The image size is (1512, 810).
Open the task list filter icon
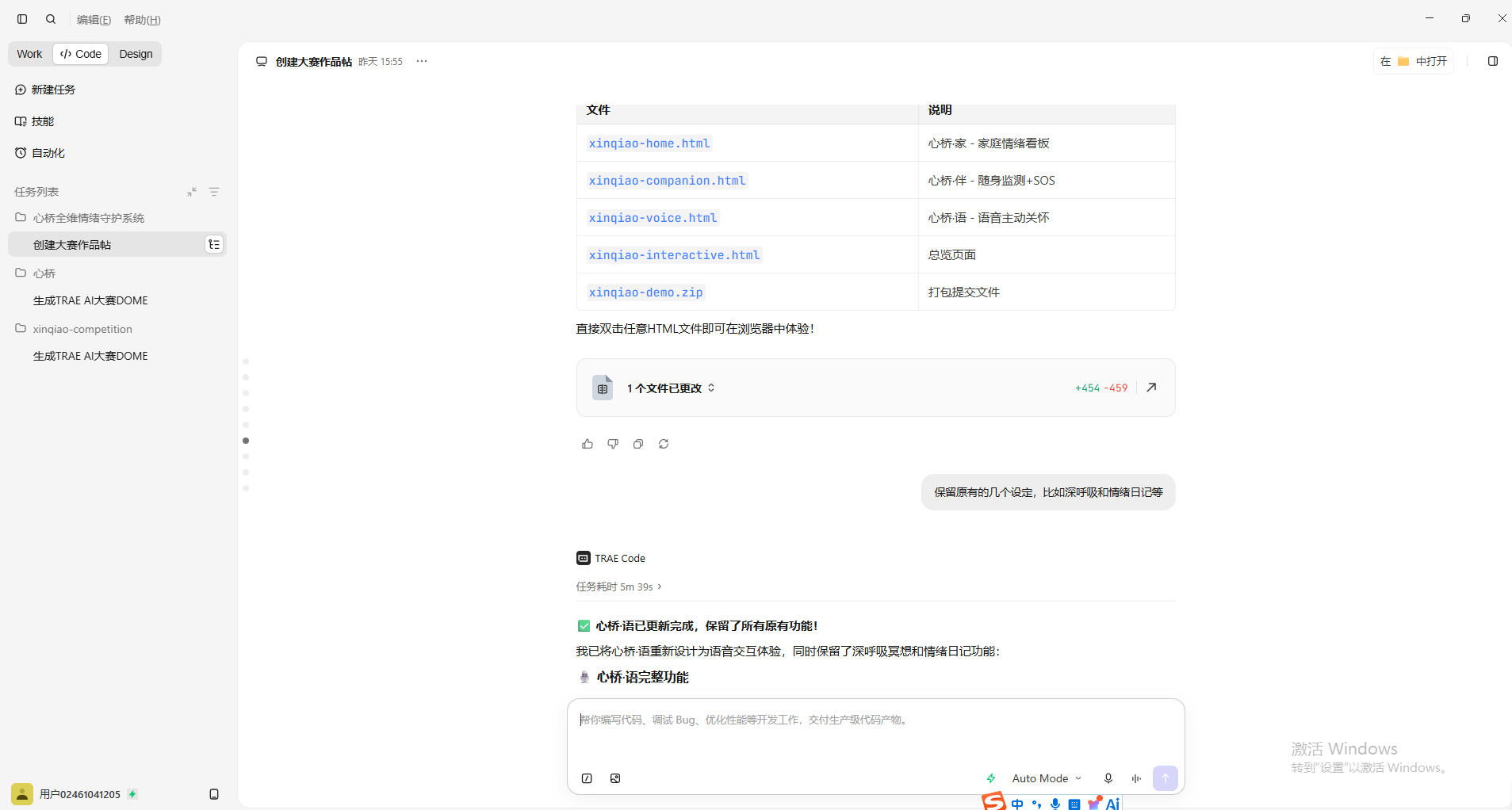coord(214,192)
